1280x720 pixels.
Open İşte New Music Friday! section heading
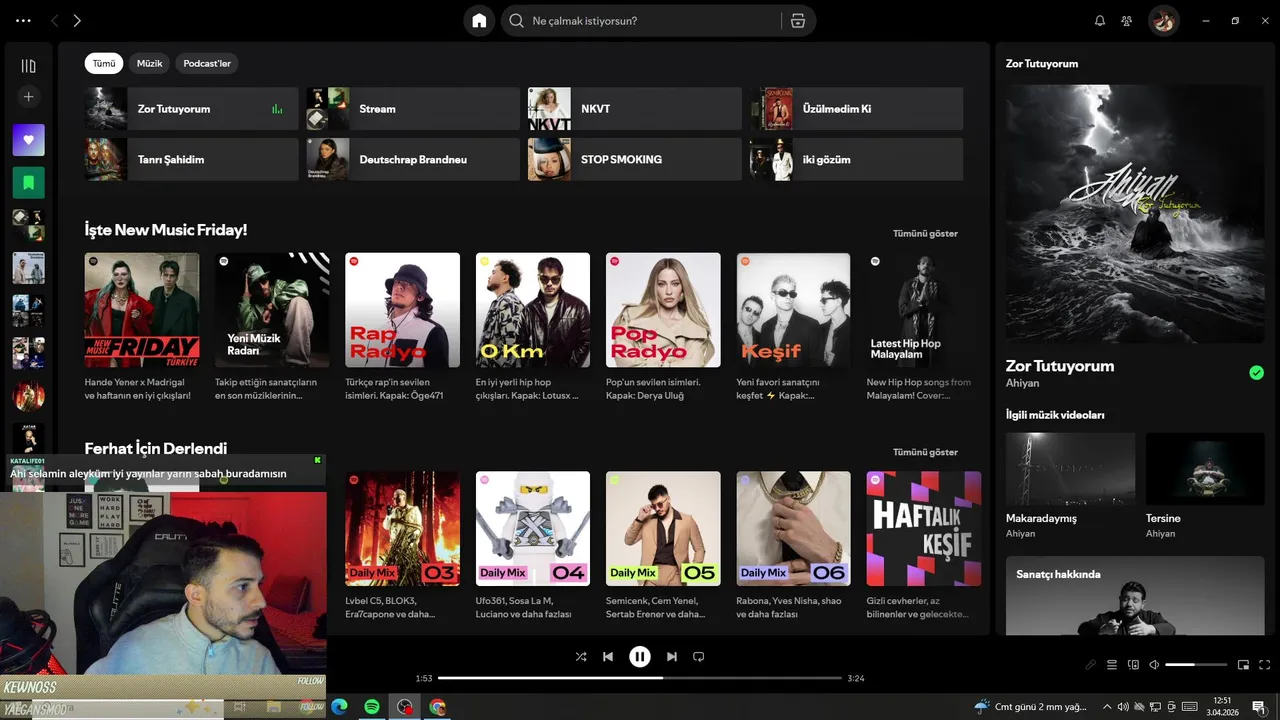pos(166,230)
